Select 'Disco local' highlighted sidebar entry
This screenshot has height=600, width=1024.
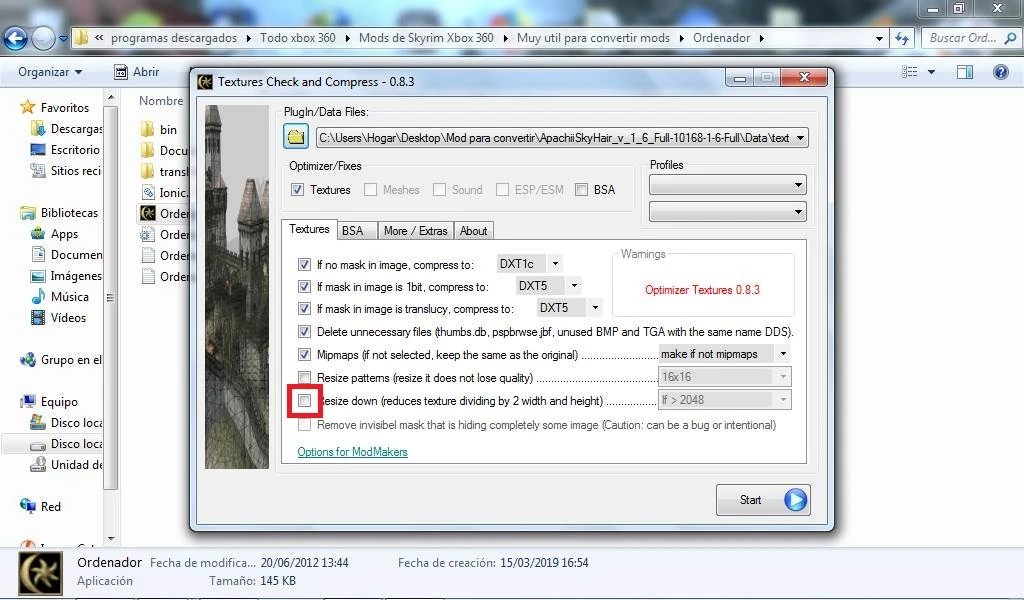[52, 444]
